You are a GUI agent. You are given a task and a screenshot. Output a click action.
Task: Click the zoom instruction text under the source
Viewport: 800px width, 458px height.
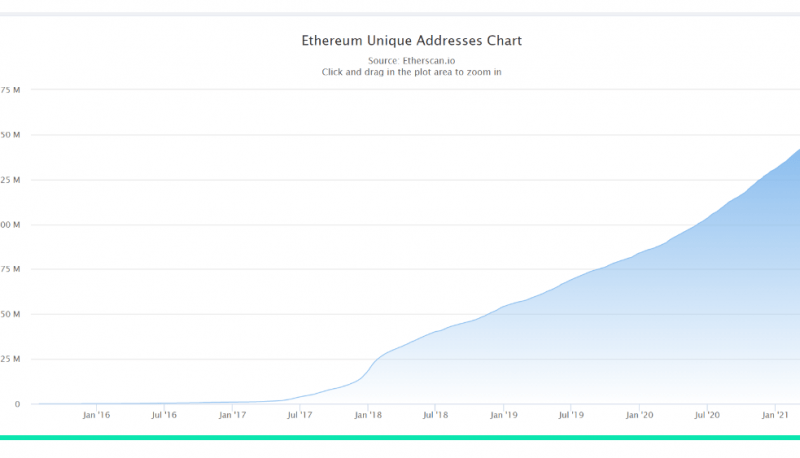412,72
